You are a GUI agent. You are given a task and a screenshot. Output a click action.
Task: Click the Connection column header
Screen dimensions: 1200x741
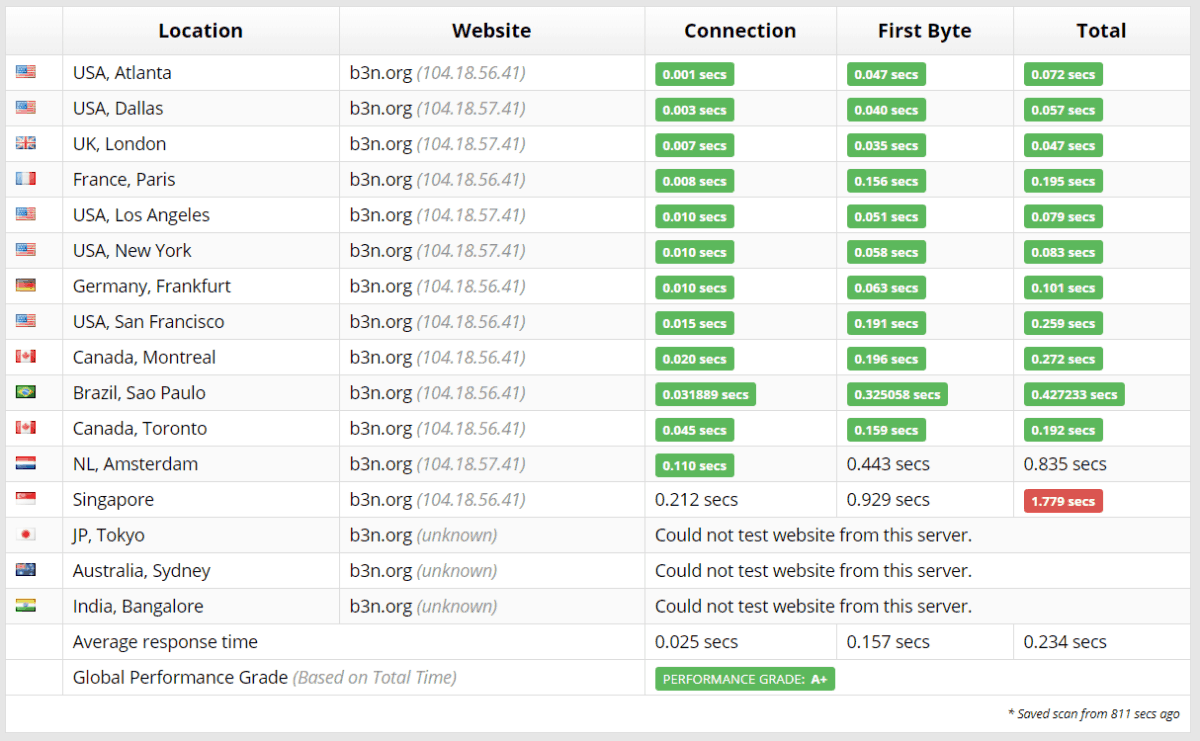pos(740,30)
